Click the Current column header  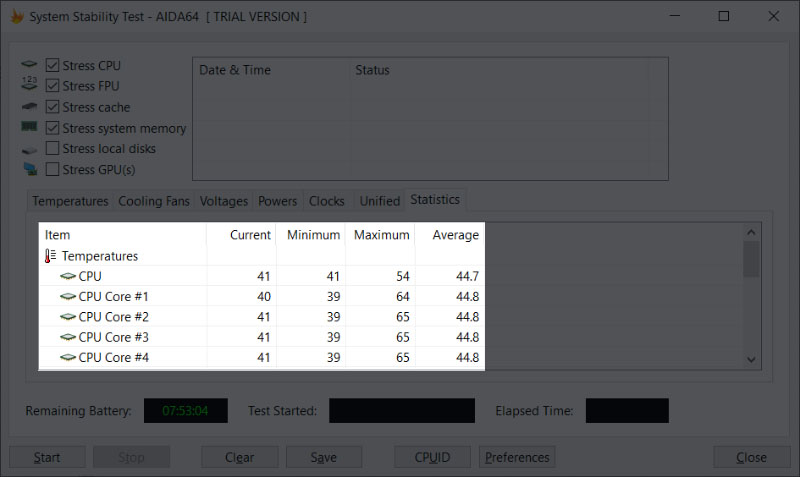[x=241, y=235]
